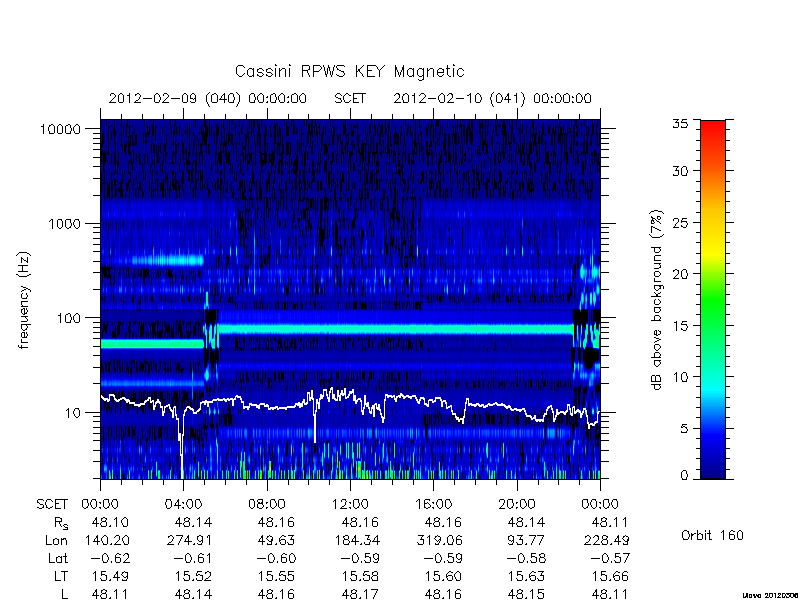Image resolution: width=800 pixels, height=600 pixels.
Task: Click the local time value '15.58'
Action: click(x=360, y=576)
